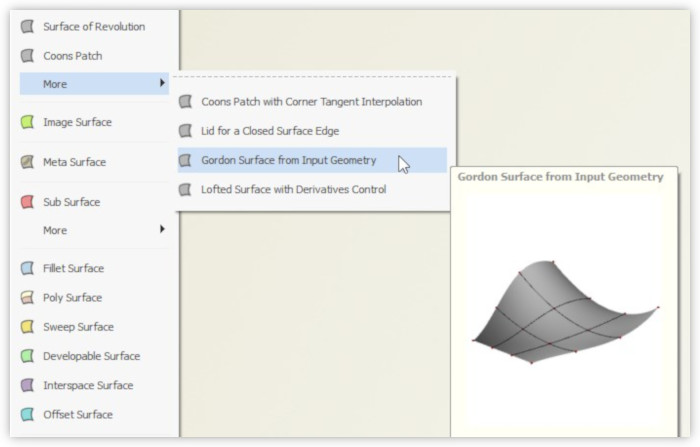This screenshot has width=700, height=447.
Task: Click the tooltip title Gordon Surface from Input Geometry
Action: point(560,177)
